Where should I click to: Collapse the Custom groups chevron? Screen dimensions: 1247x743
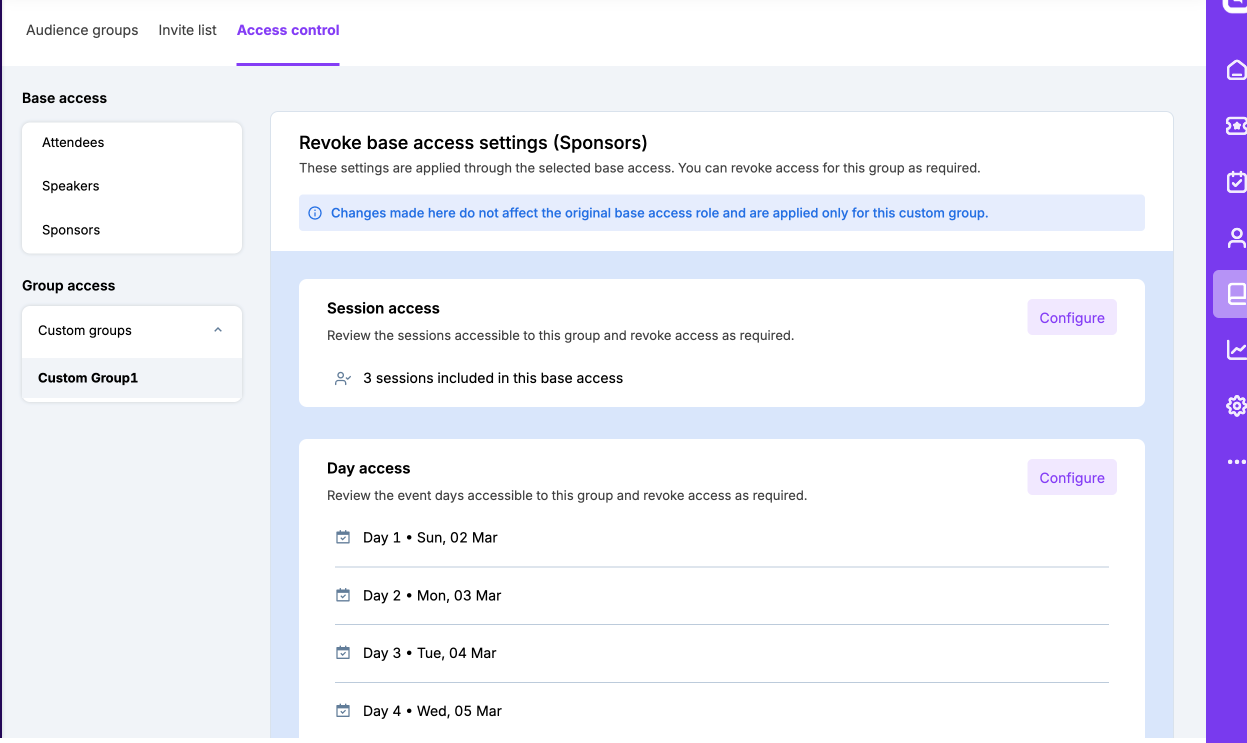tap(218, 331)
